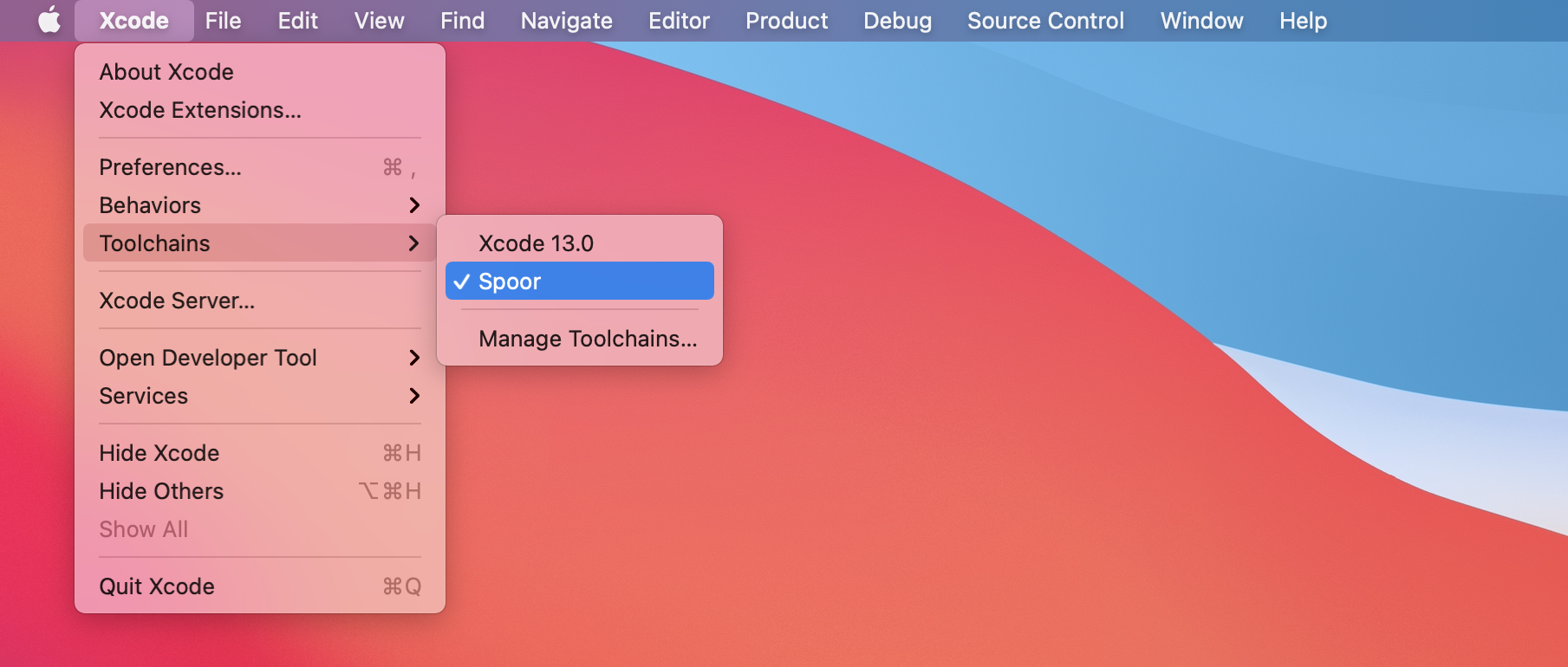The height and width of the screenshot is (667, 1568).
Task: Choose Quit Xcode
Action: 260,586
